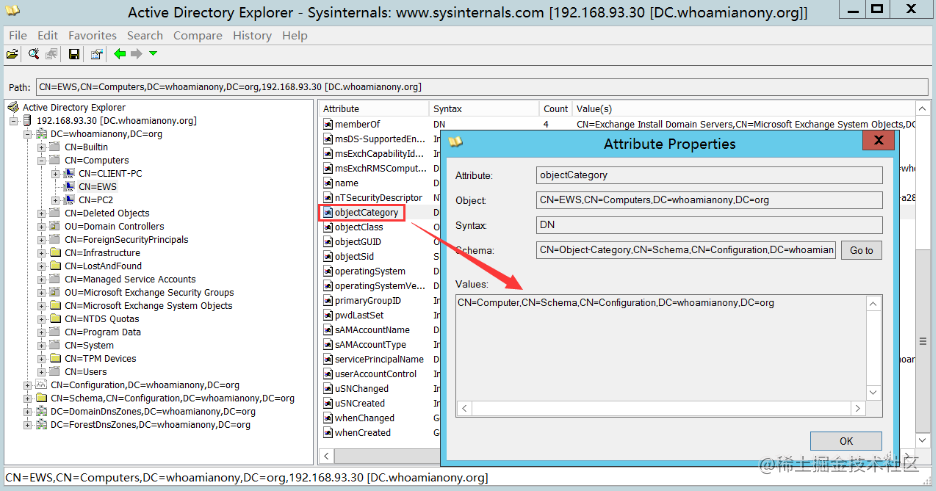Select OU=Microsoft Exchange Security Groups item
Image resolution: width=936 pixels, height=491 pixels.
[149, 292]
